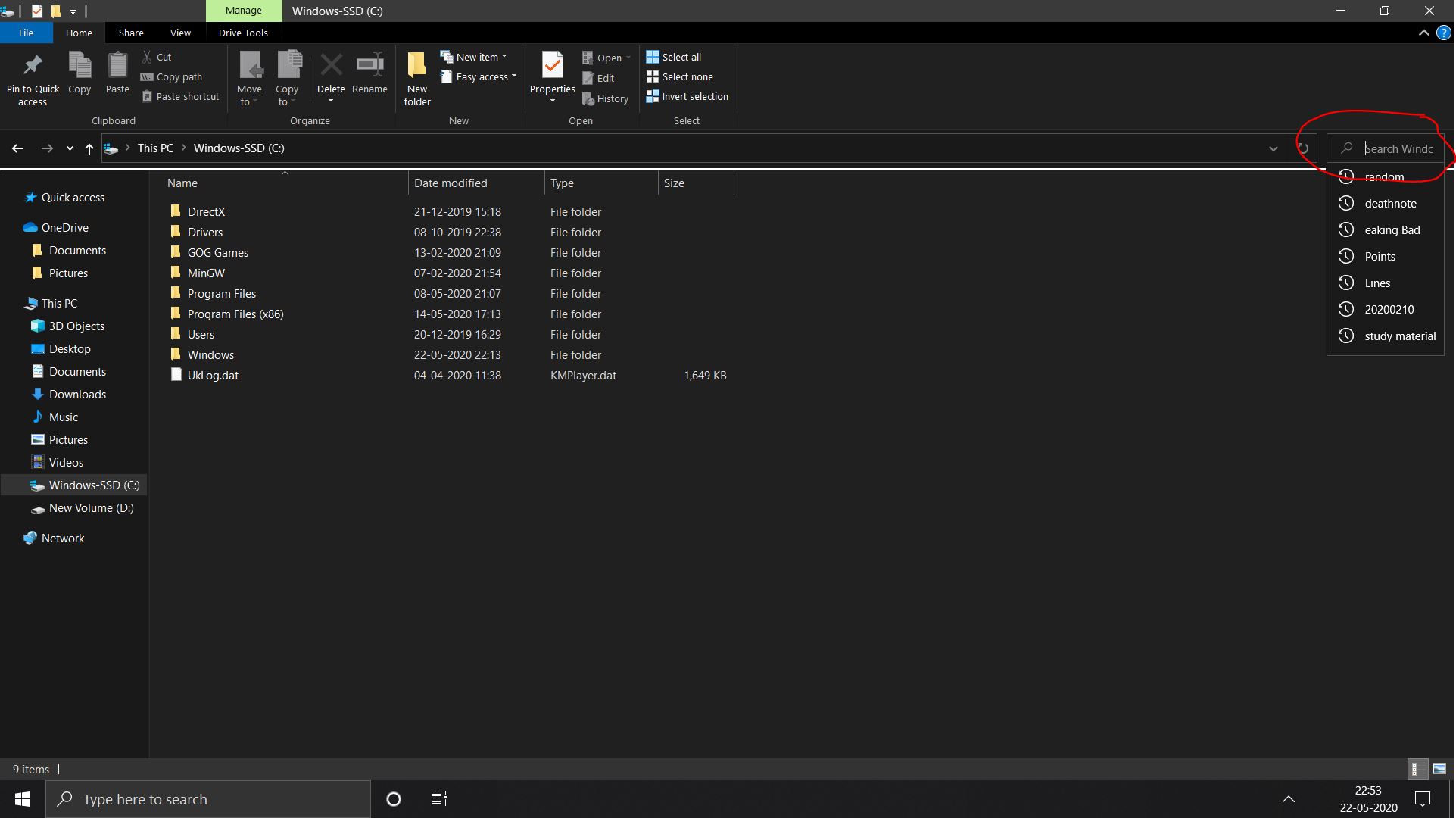Open the Help question mark icon
1456x818 pixels.
(x=1444, y=33)
